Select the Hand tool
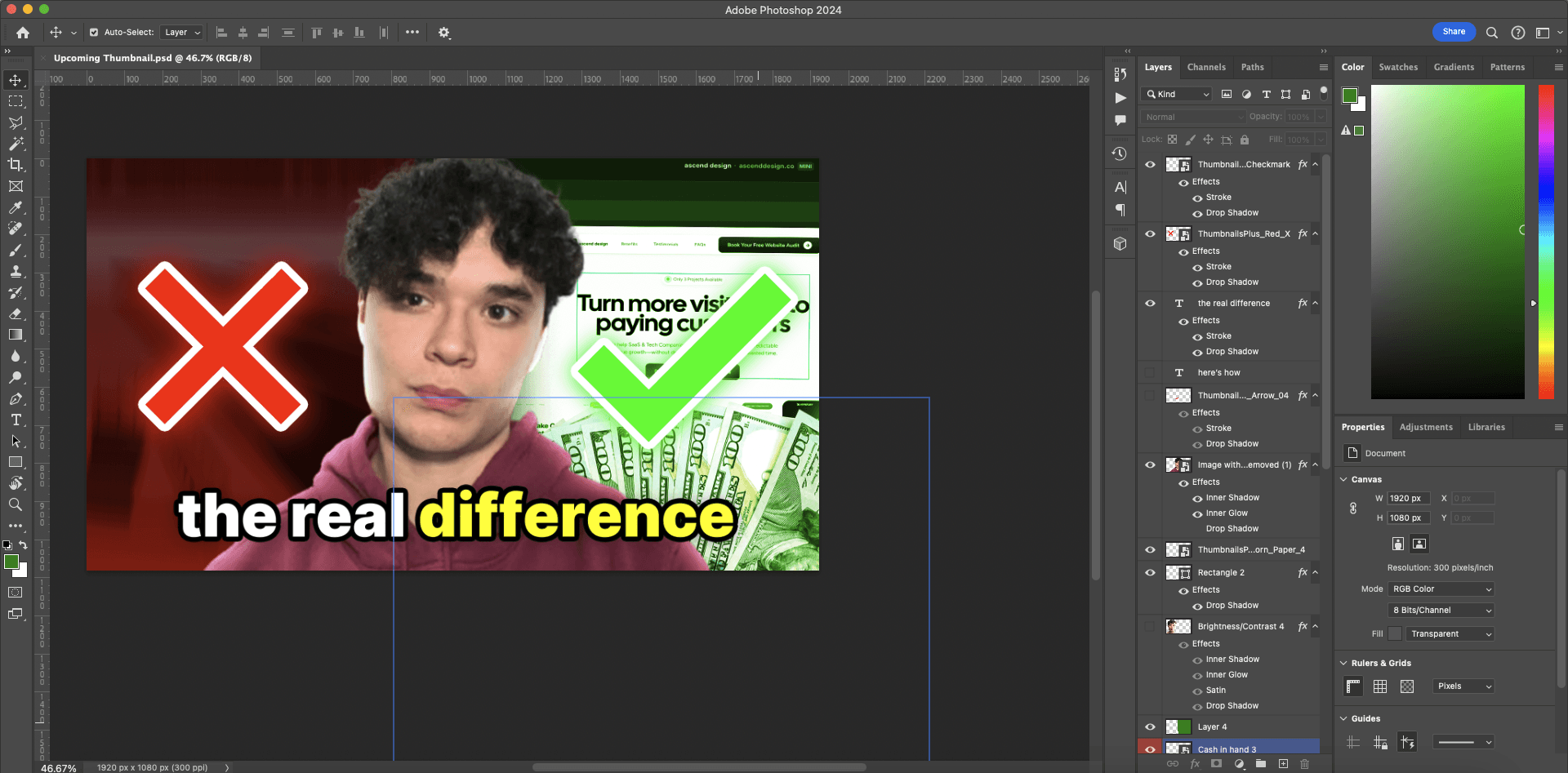 (16, 483)
